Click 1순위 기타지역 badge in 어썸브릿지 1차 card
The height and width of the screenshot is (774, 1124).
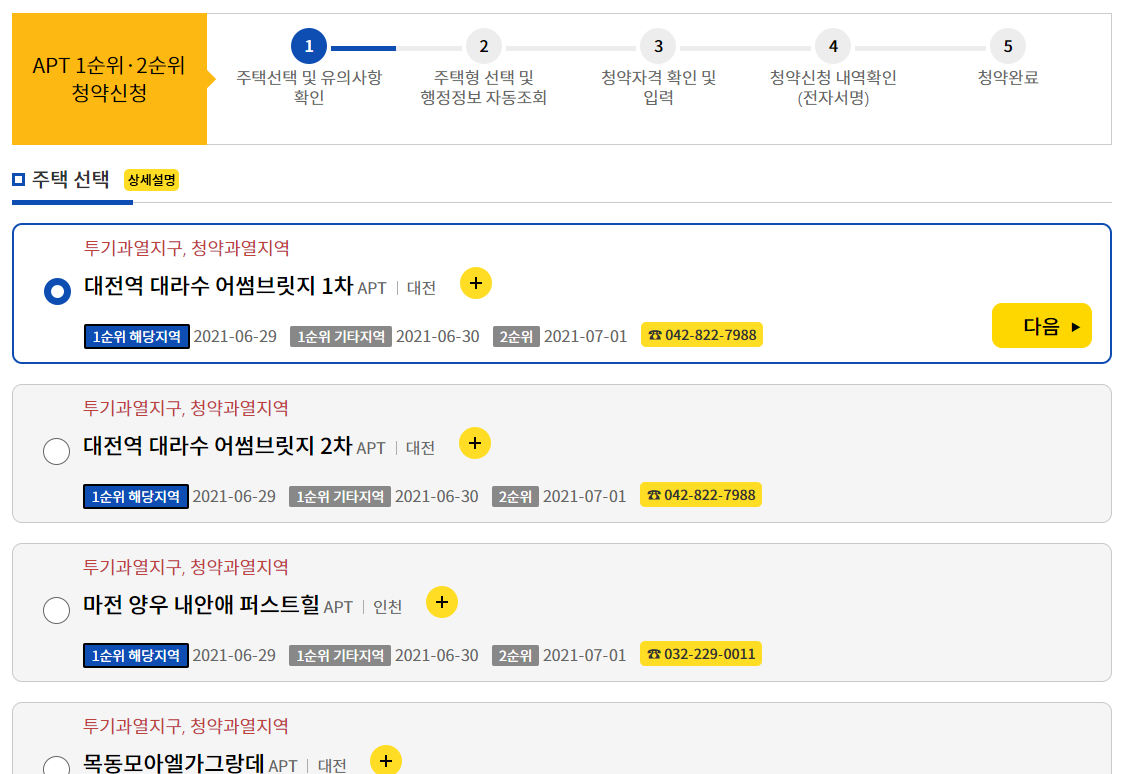point(341,336)
